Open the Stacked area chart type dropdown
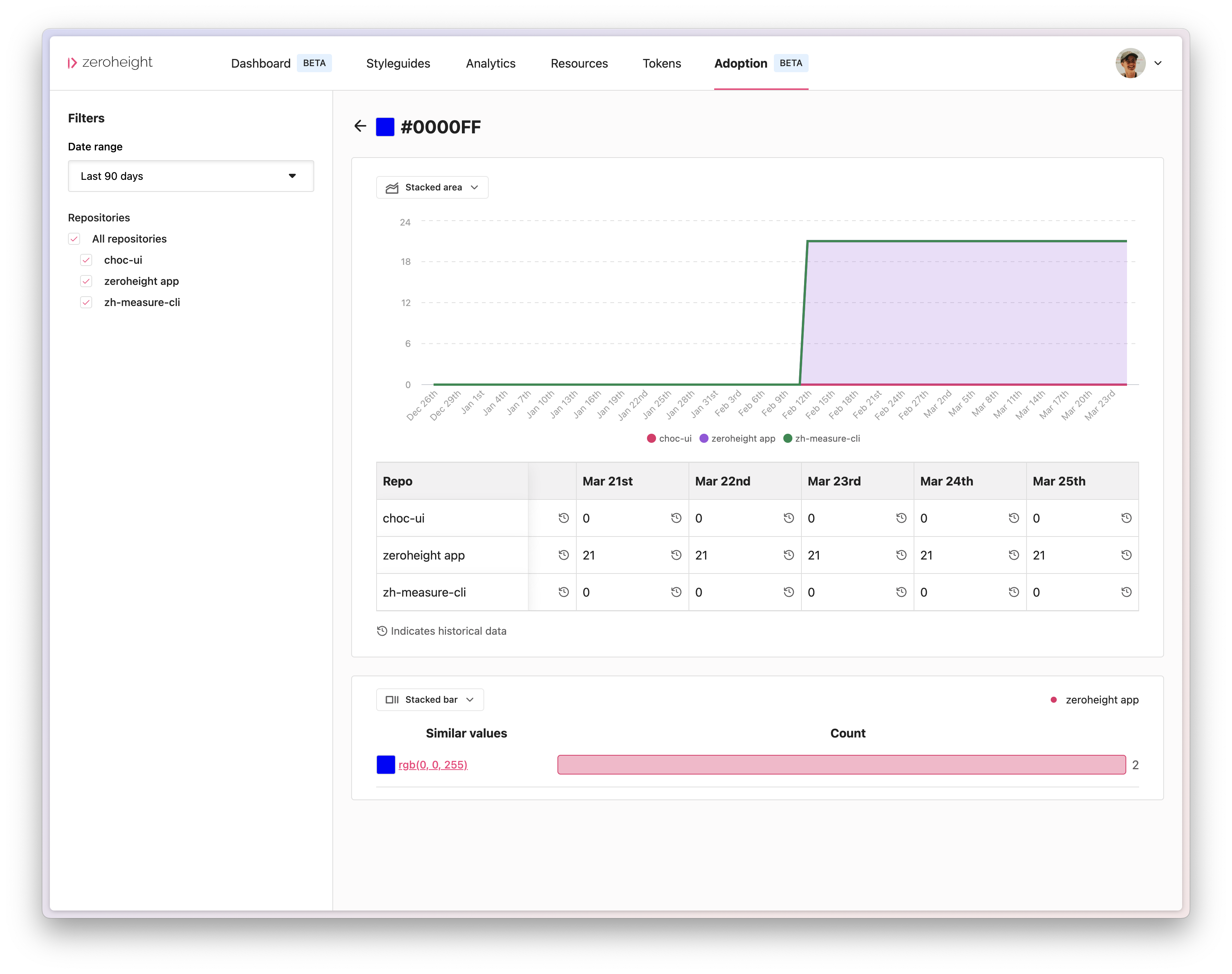The height and width of the screenshot is (974, 1232). click(432, 188)
